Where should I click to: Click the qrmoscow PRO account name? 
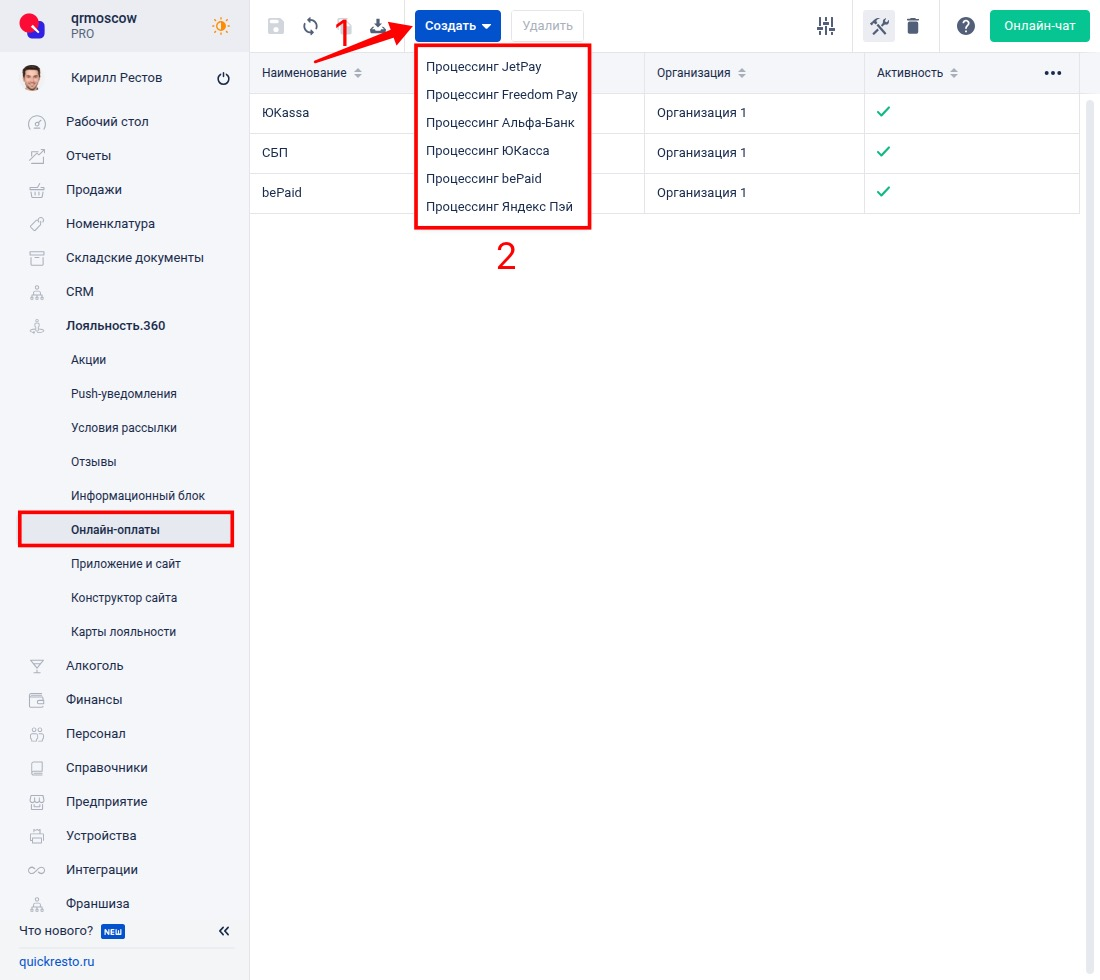click(x=104, y=25)
